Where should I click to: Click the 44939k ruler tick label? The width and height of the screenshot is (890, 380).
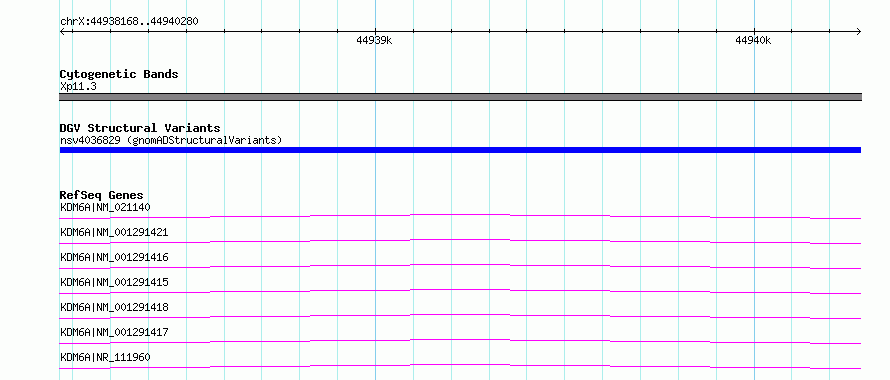(x=374, y=40)
